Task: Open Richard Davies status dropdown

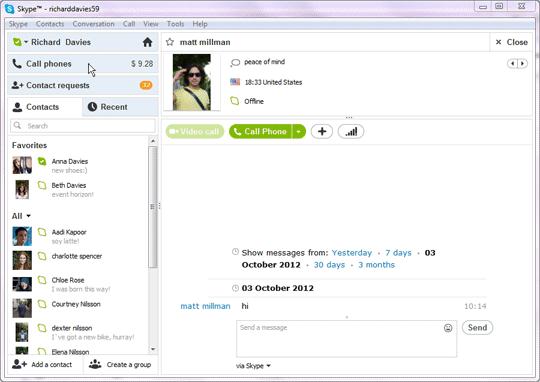Action: click(20, 42)
